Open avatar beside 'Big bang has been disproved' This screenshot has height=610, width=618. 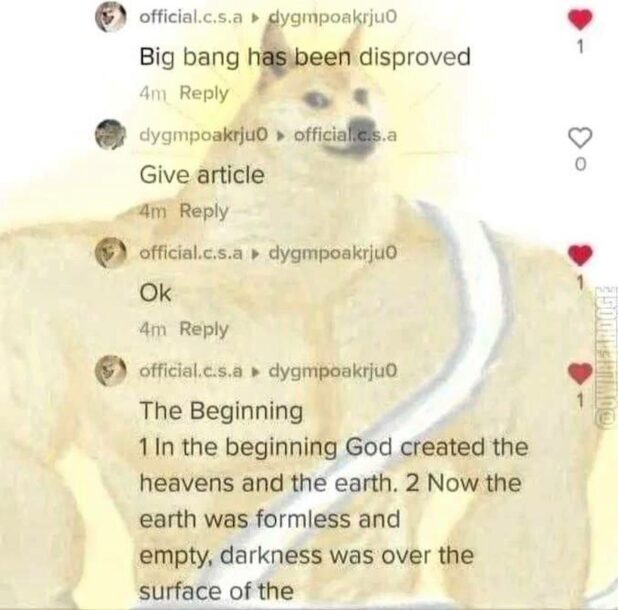[x=111, y=18]
